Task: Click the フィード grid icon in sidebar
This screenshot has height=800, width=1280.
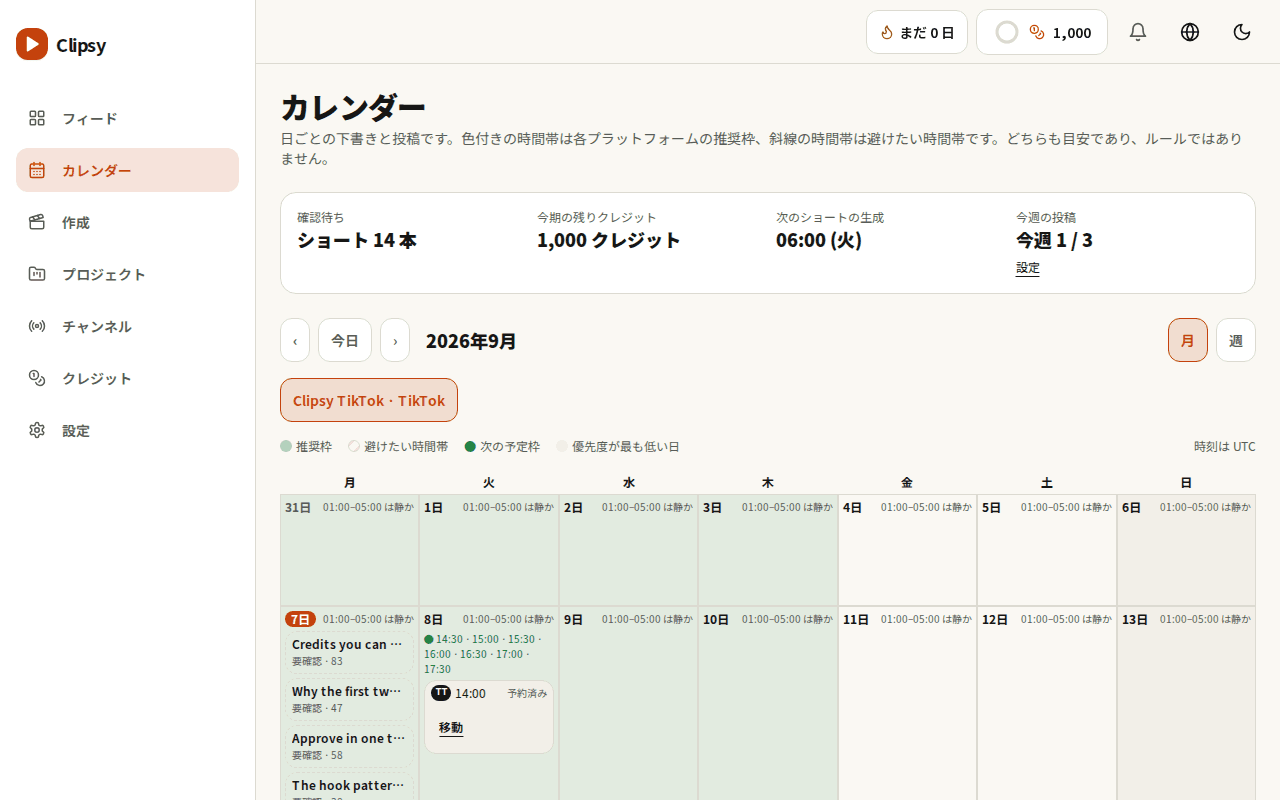Action: 37,118
